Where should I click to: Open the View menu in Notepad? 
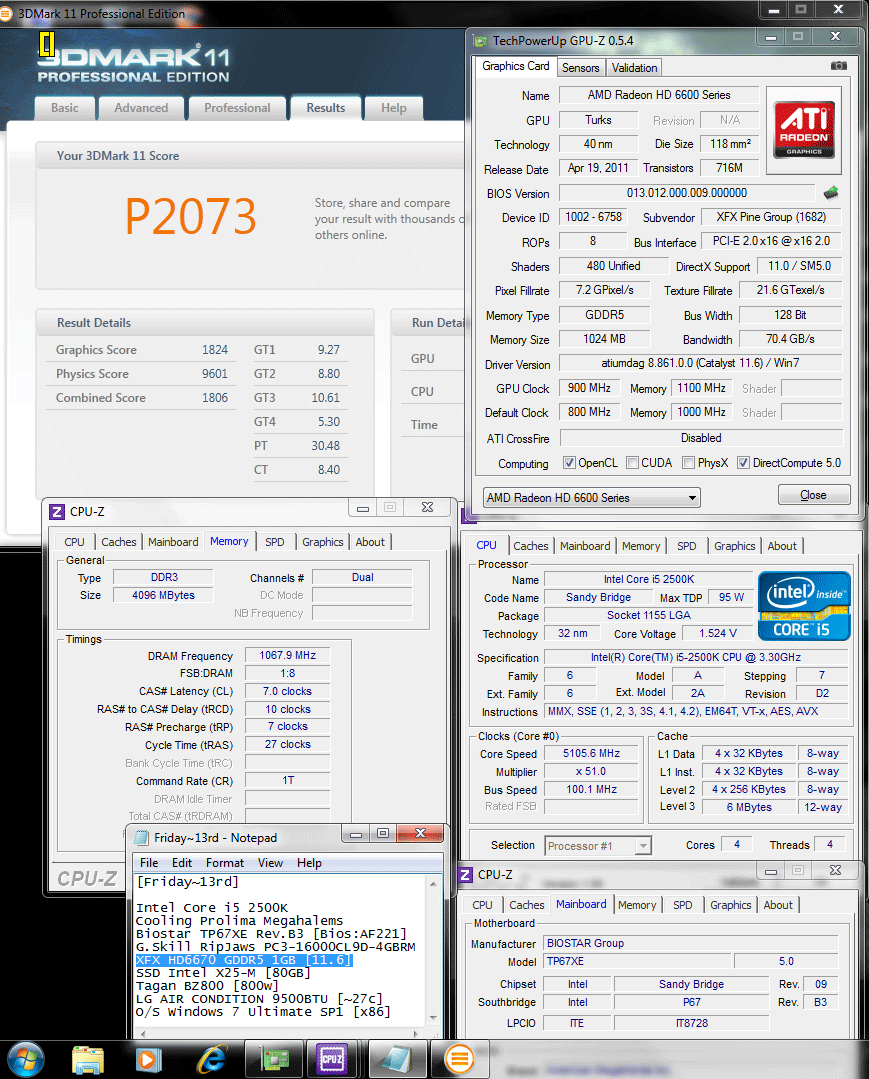[270, 863]
